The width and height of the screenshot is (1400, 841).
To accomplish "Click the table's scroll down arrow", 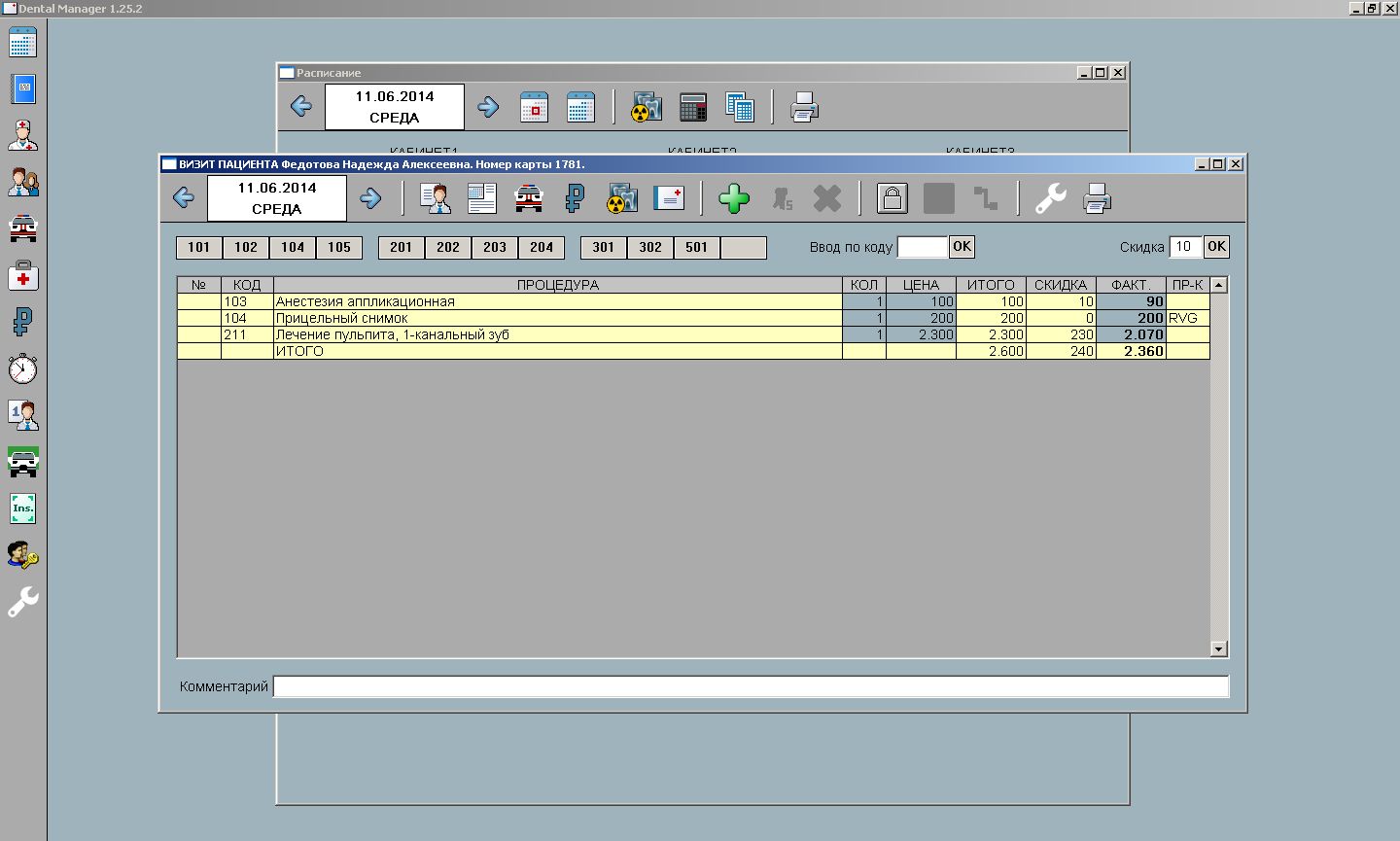I will click(x=1218, y=648).
